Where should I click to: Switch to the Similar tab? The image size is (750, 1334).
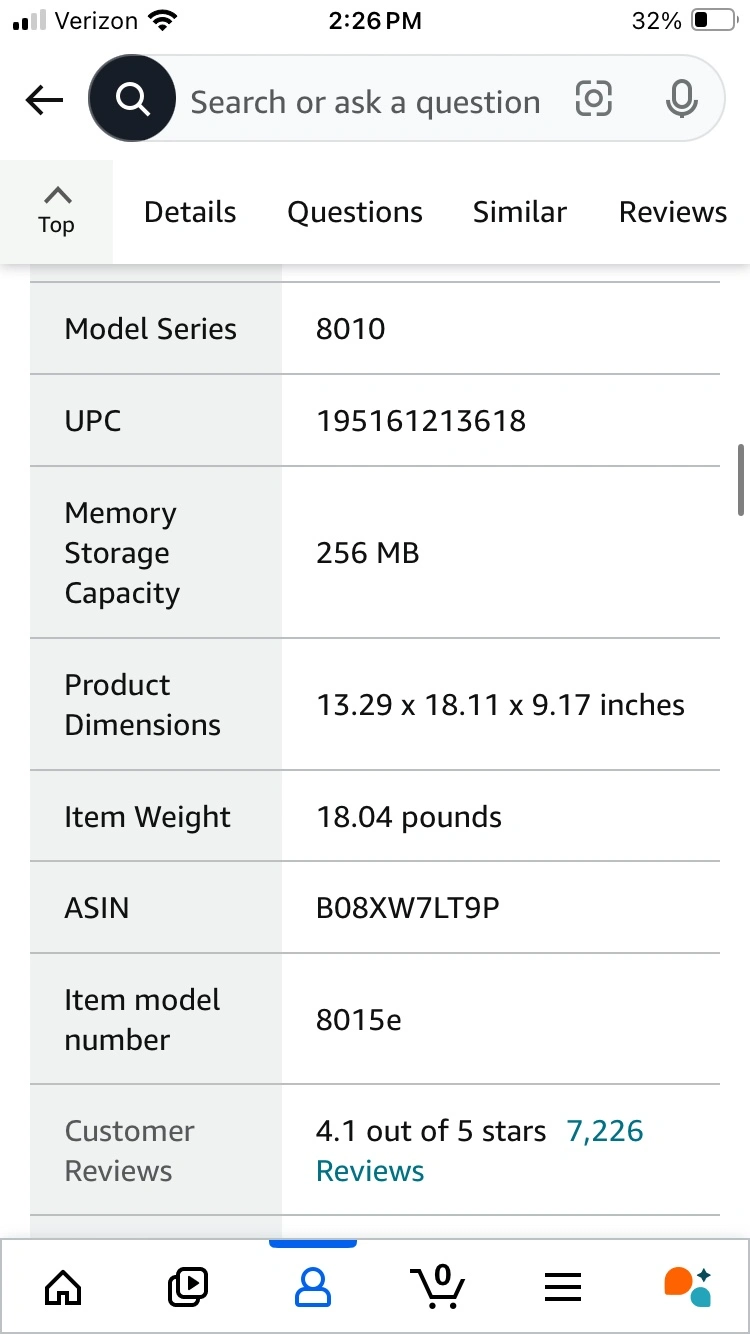coord(520,212)
